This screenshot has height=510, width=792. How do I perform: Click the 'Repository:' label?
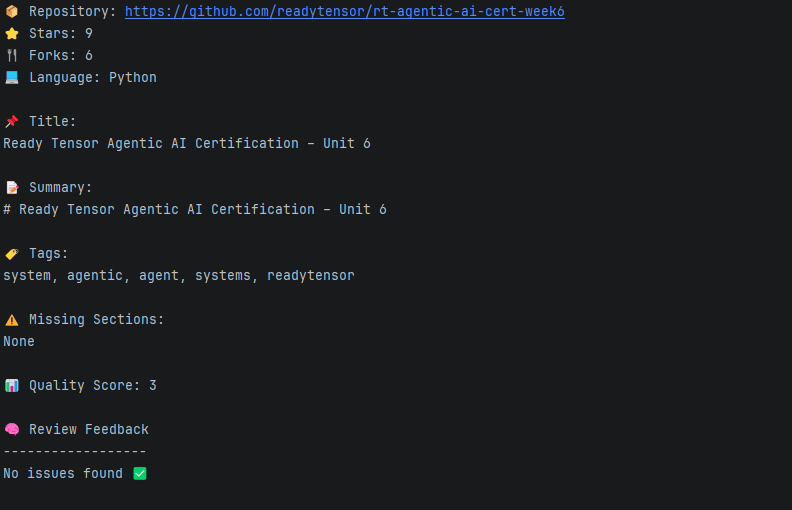coord(73,11)
